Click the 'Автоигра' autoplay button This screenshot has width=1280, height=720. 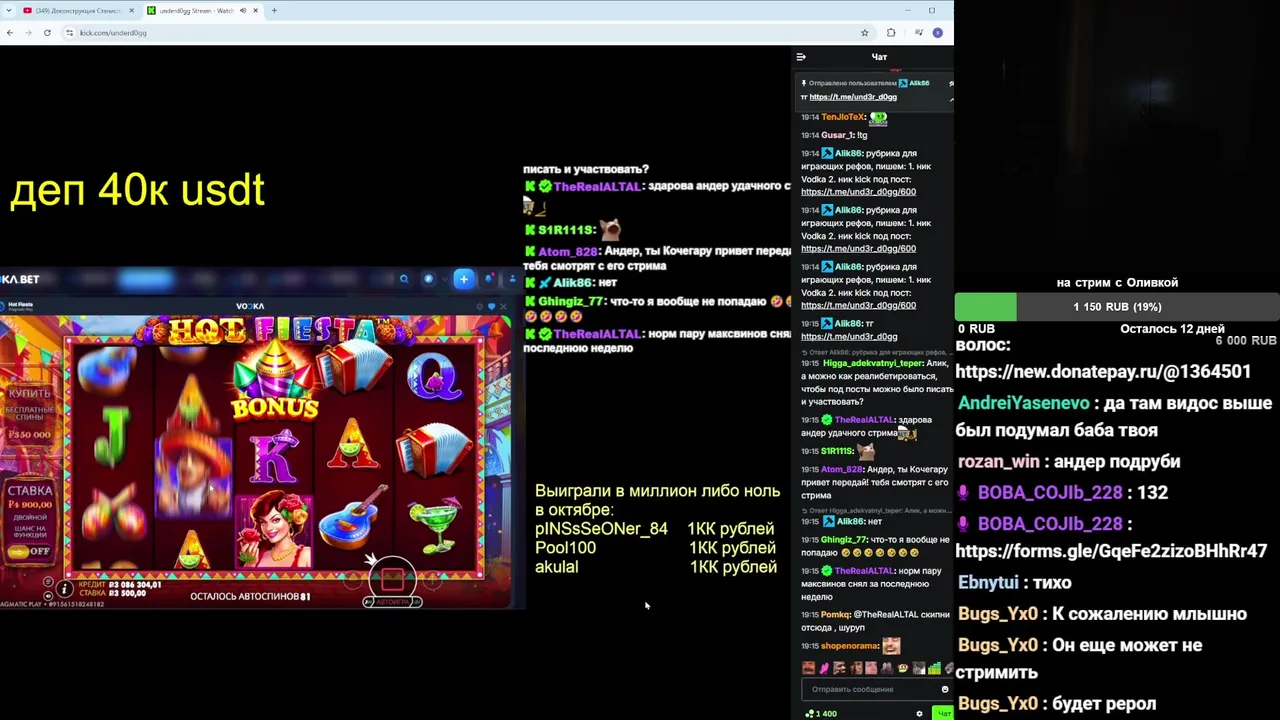(x=392, y=602)
